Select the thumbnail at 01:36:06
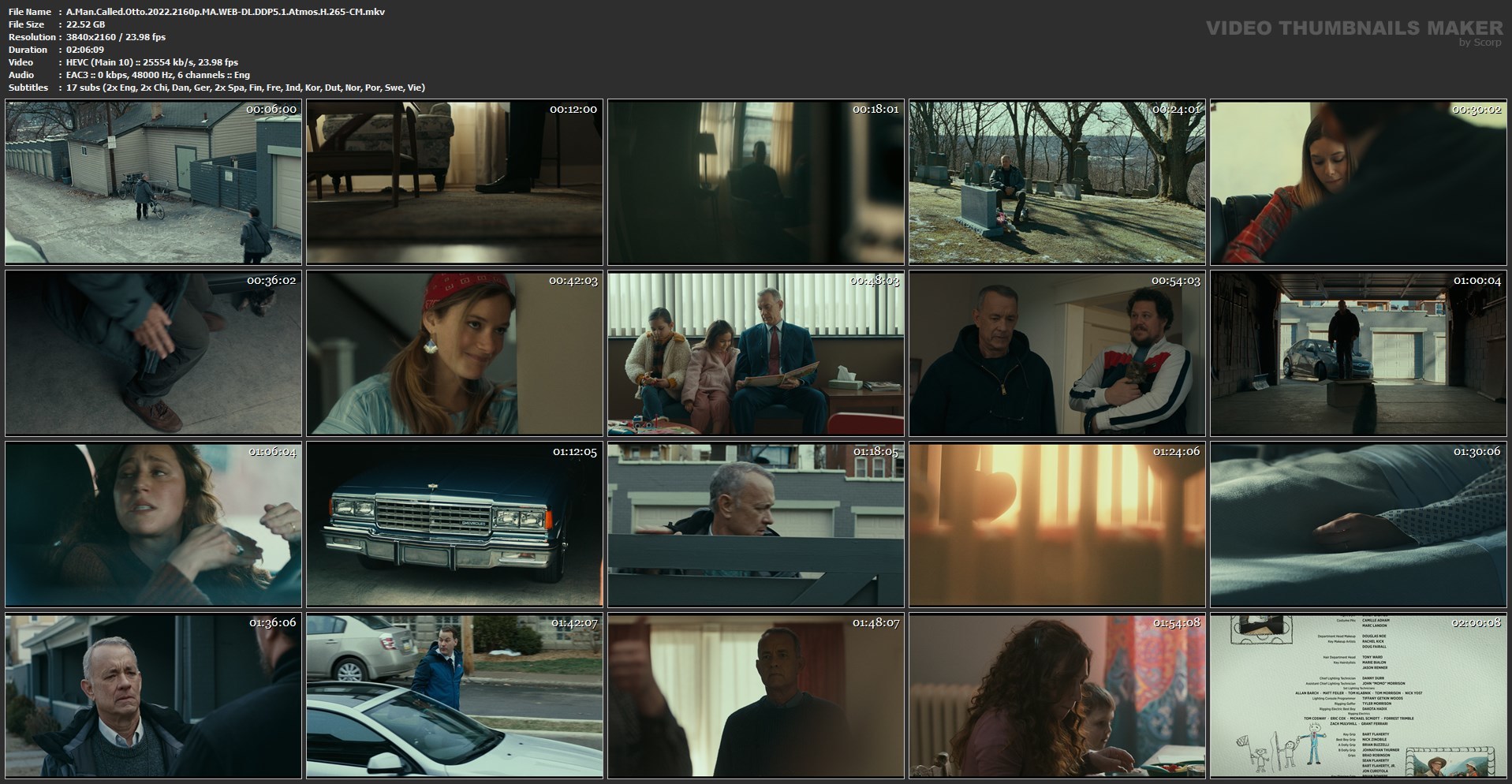Viewport: 1512px width, 784px height. tap(153, 696)
